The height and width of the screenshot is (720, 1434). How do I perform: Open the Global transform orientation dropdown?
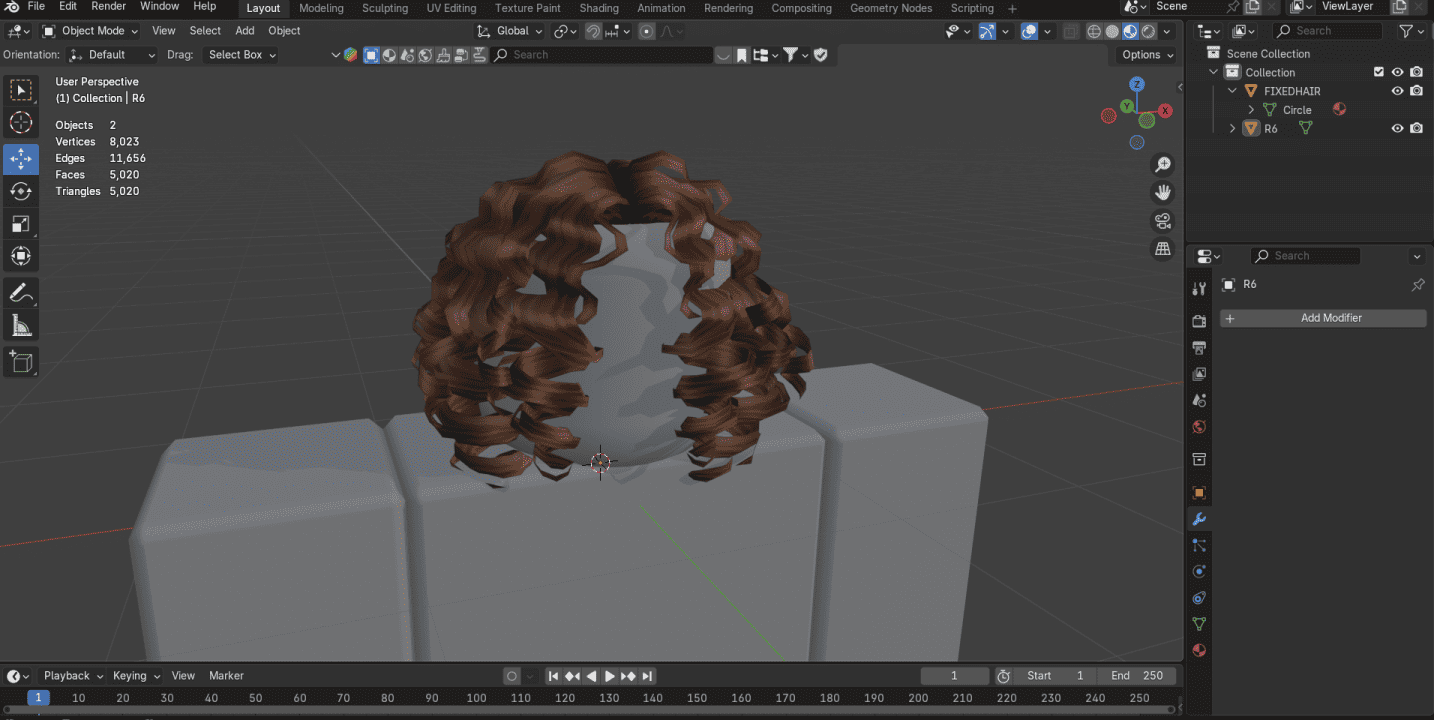(x=510, y=31)
